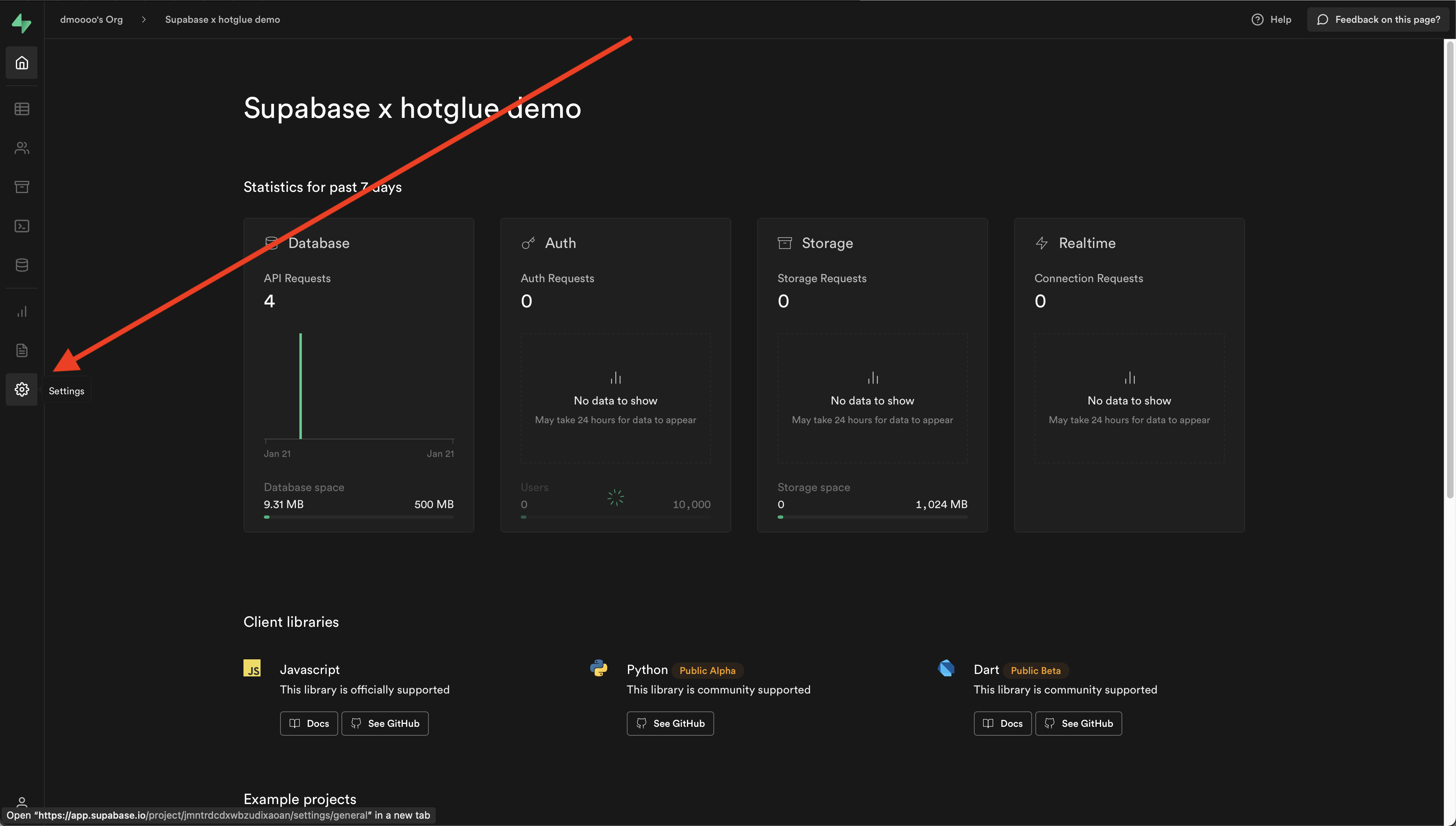Click the Database card title
The image size is (1456, 826).
pos(319,243)
